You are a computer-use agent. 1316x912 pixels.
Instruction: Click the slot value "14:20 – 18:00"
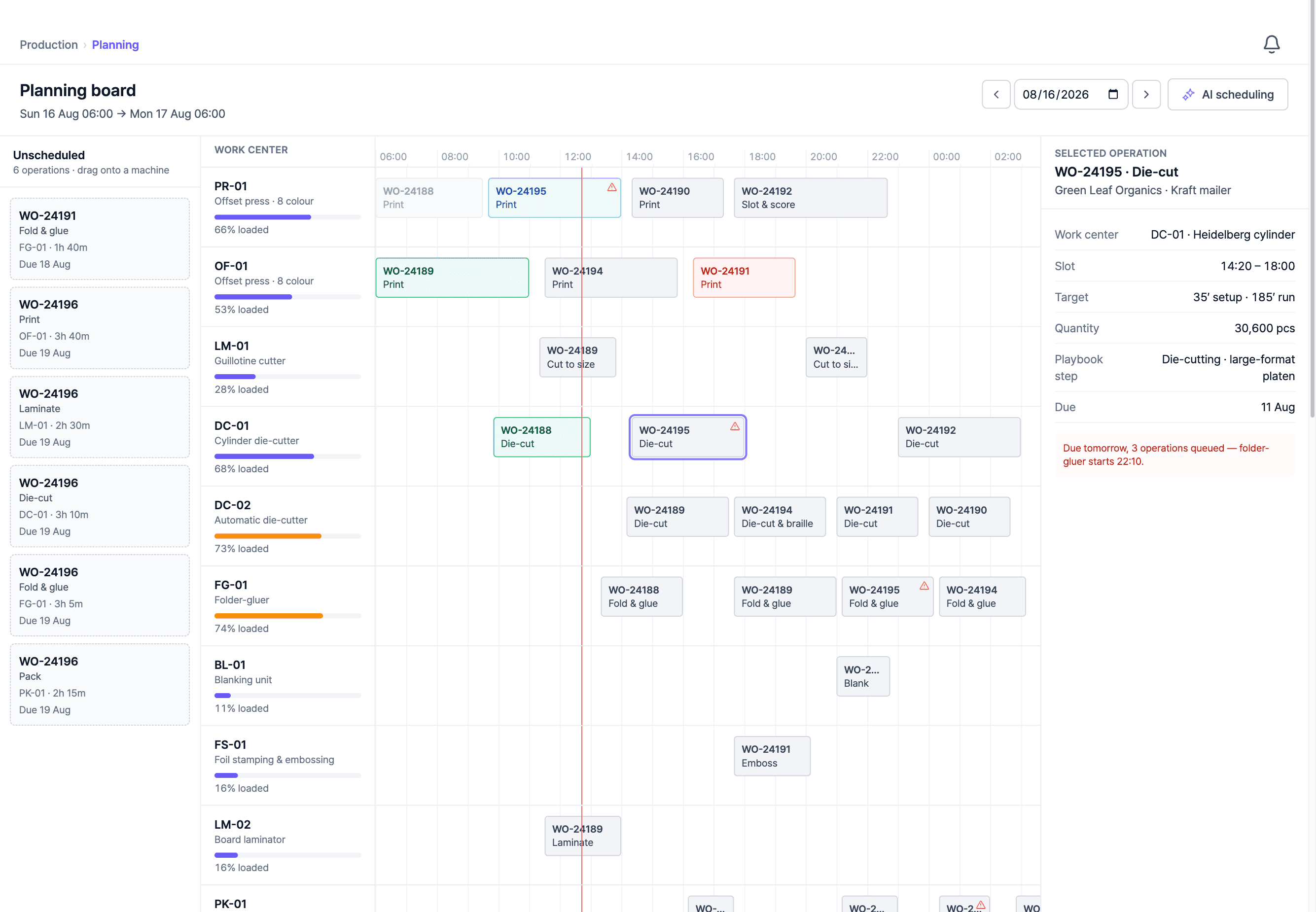[1258, 266]
